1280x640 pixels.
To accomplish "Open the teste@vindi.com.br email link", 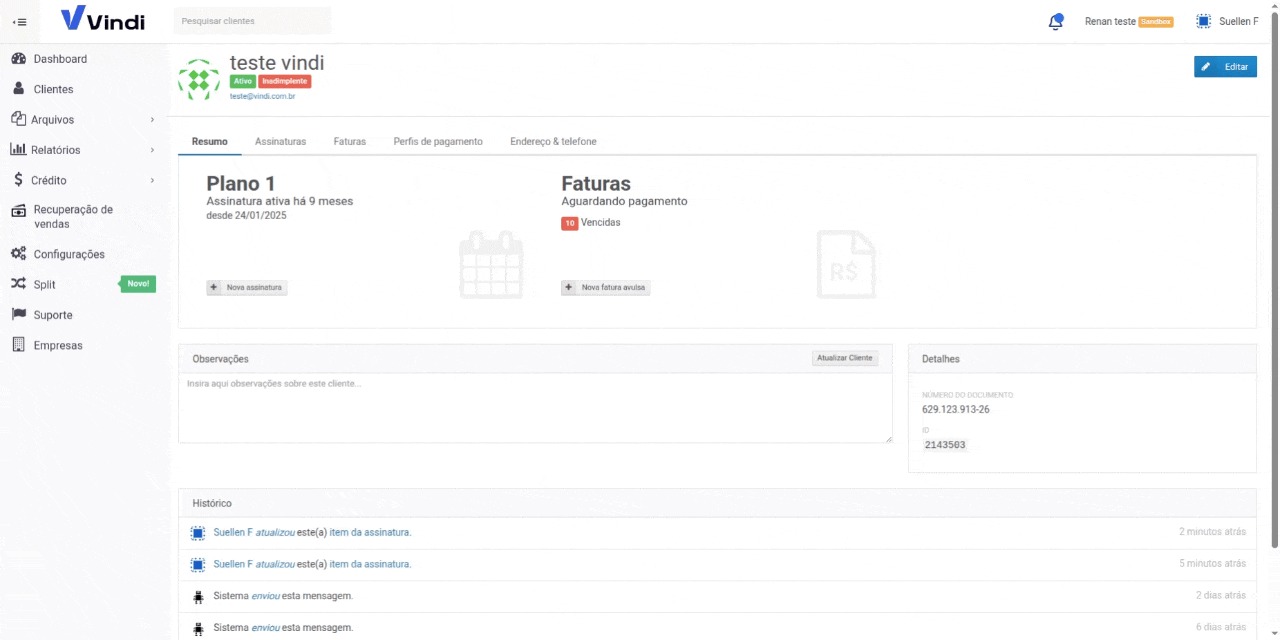I will (x=262, y=96).
